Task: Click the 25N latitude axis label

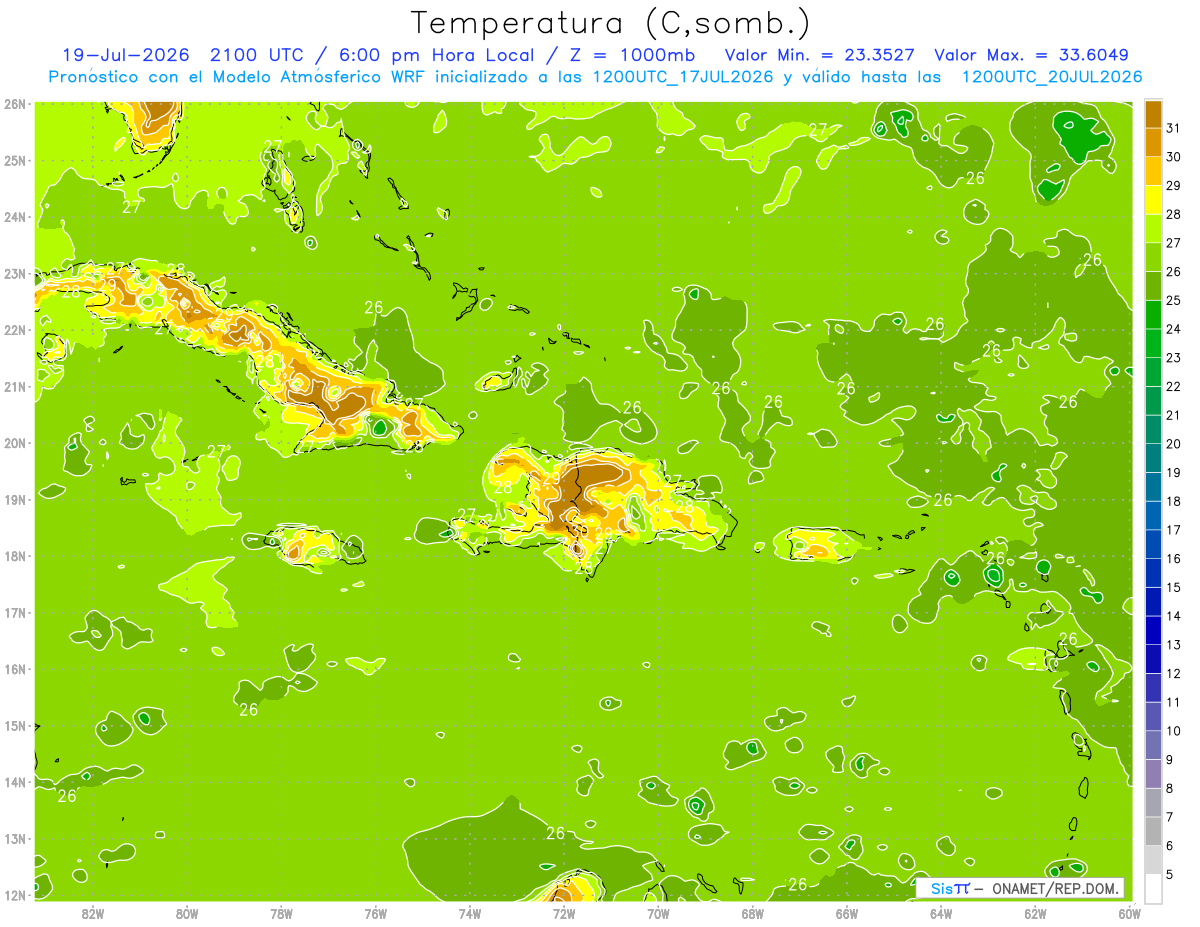Action: [15, 160]
